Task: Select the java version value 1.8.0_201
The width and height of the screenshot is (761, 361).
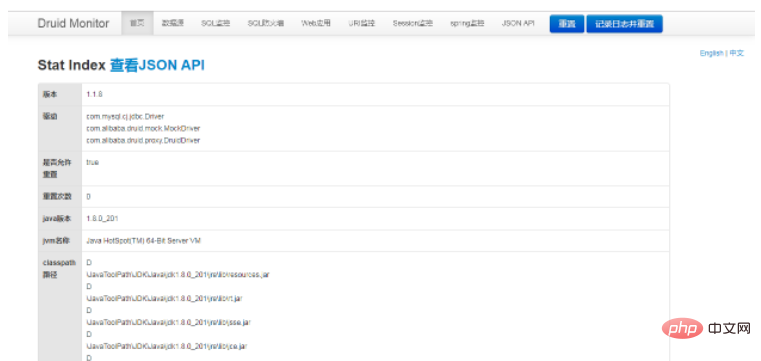Action: tap(102, 219)
